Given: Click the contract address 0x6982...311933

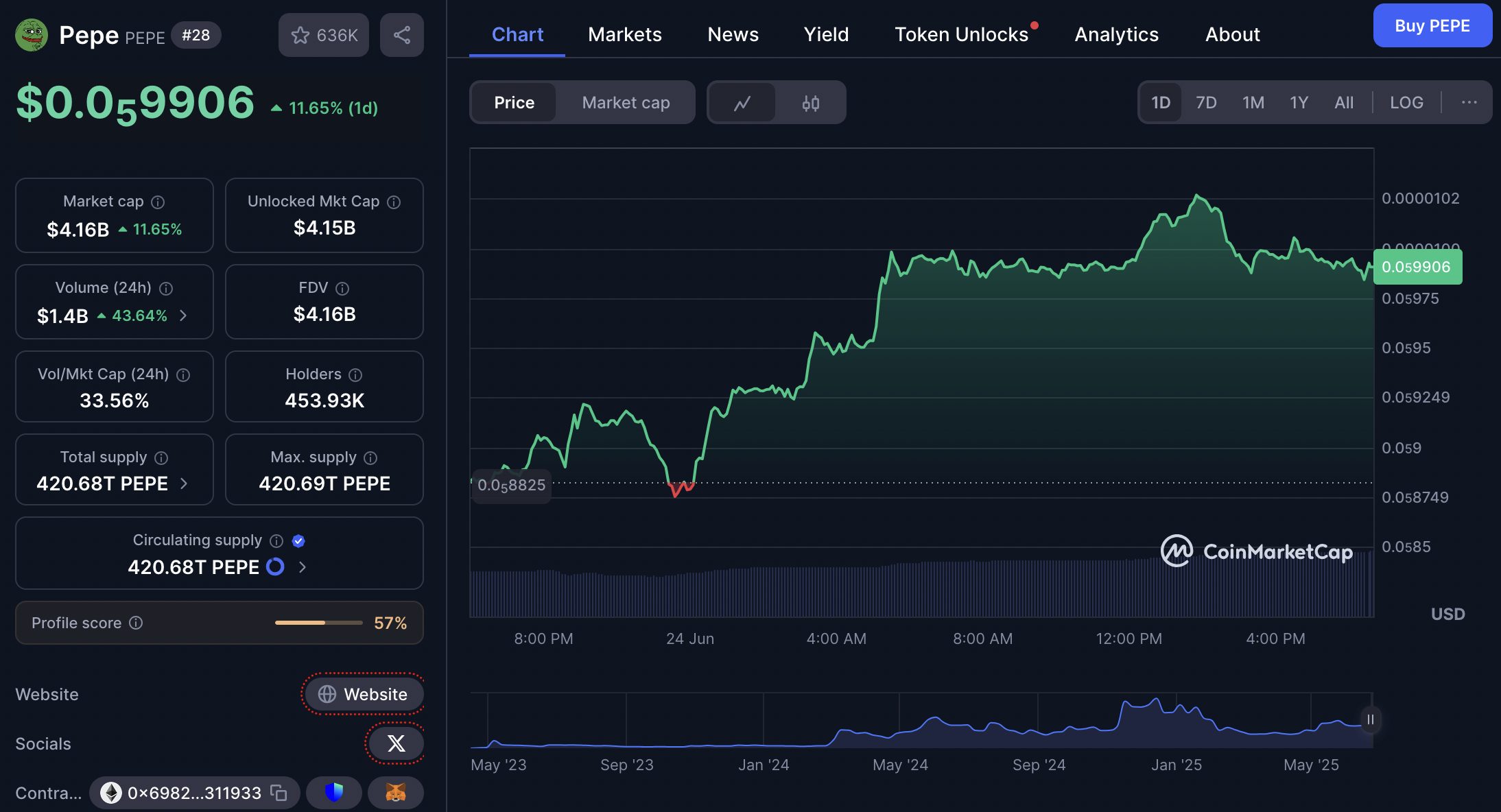Looking at the screenshot, I should (x=194, y=793).
